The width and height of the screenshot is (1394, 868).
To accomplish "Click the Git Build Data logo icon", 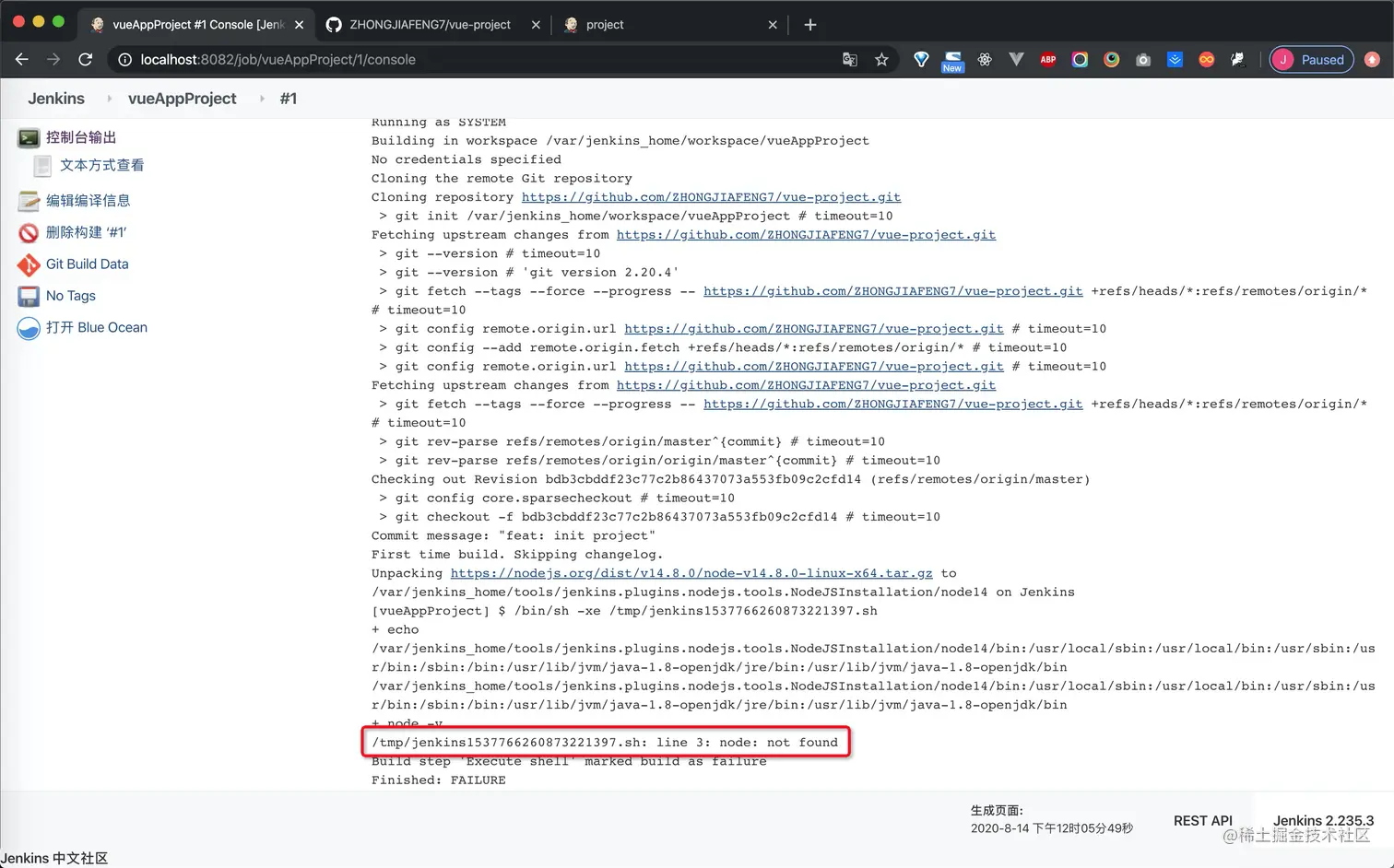I will 30,264.
